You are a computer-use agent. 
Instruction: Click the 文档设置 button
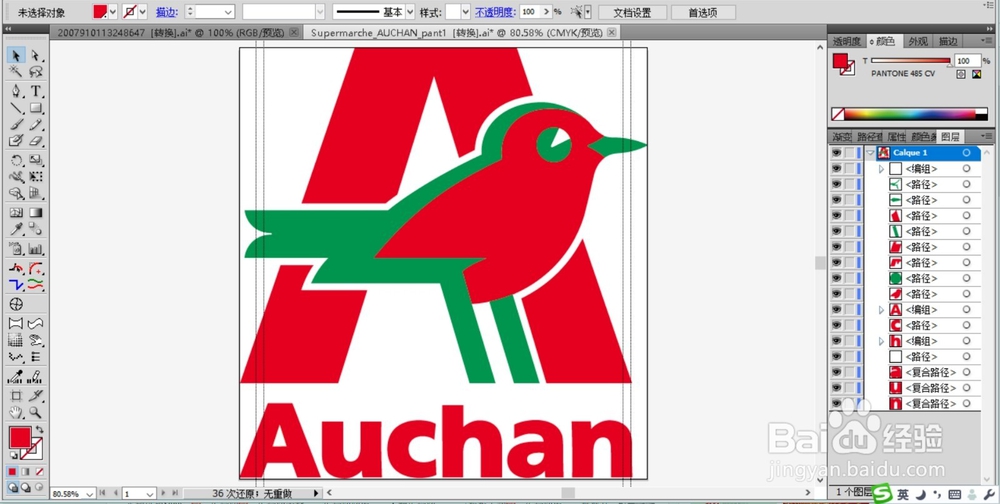[632, 12]
